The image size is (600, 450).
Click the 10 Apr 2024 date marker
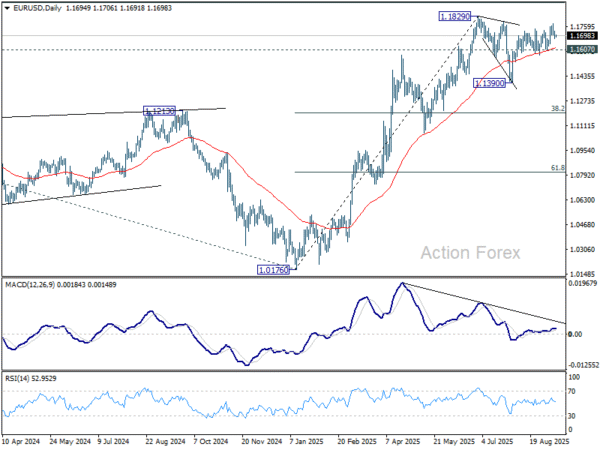[21, 442]
